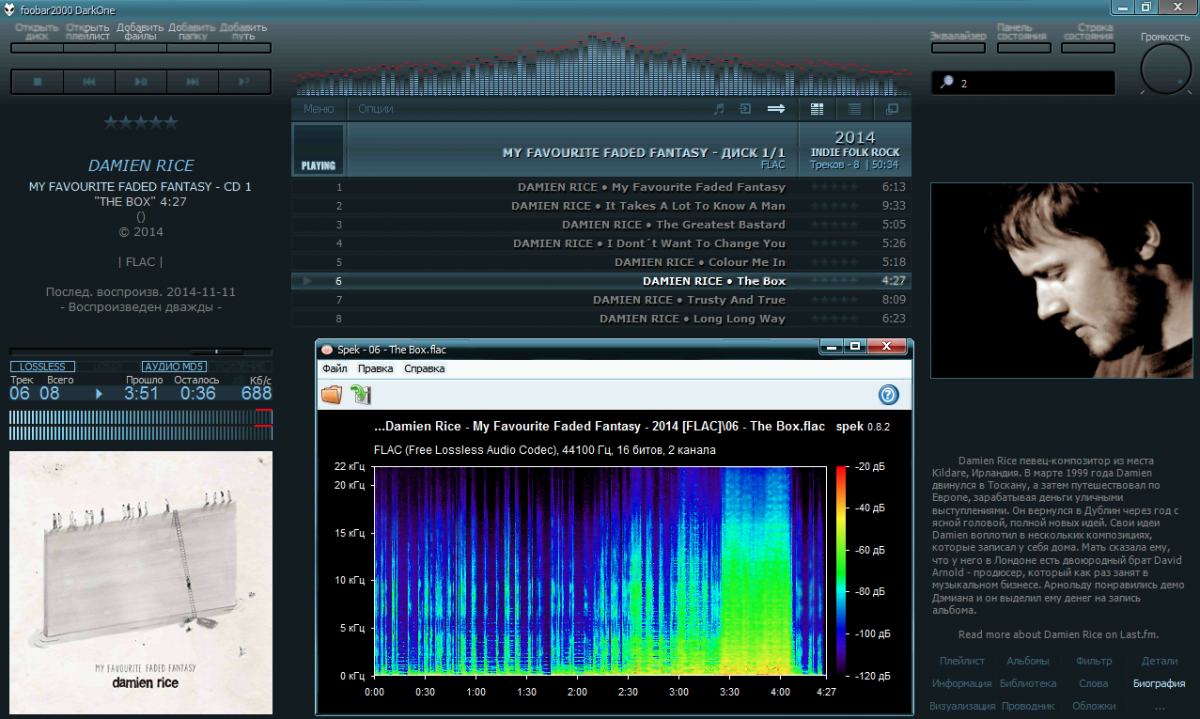Image resolution: width=1200 pixels, height=719 pixels.
Task: Click the overlapping windows icon in the playlist toolbar
Action: (x=892, y=109)
